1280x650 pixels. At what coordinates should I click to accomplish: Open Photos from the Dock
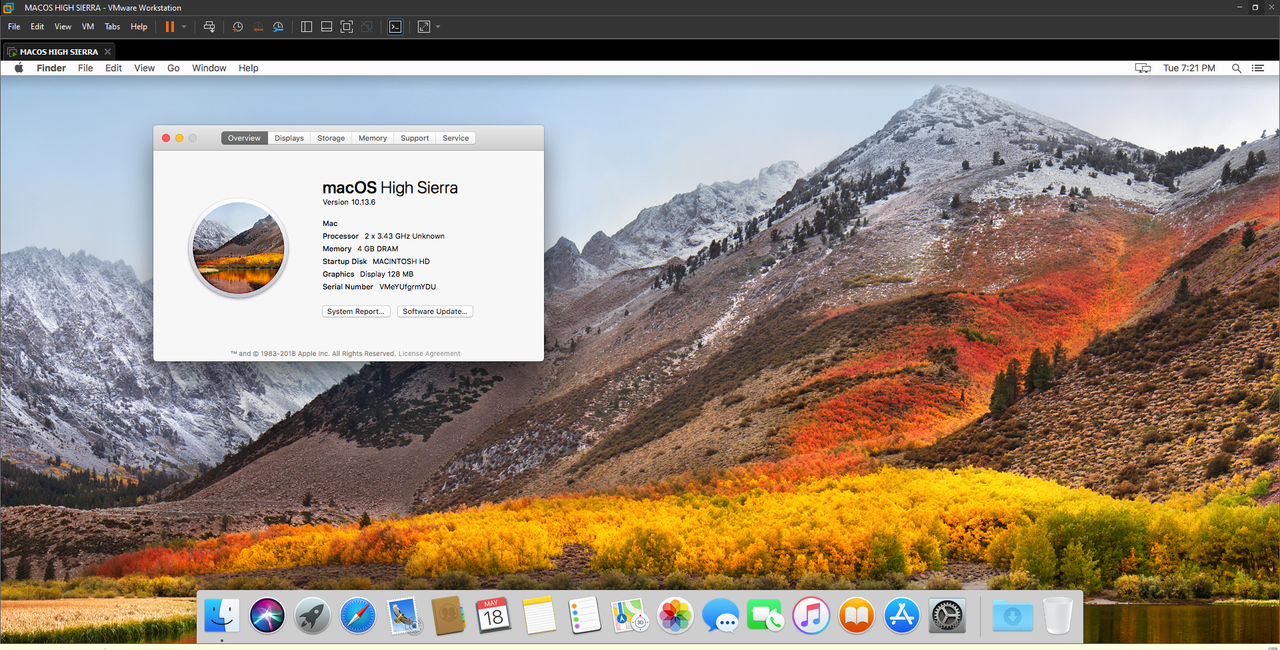[675, 615]
